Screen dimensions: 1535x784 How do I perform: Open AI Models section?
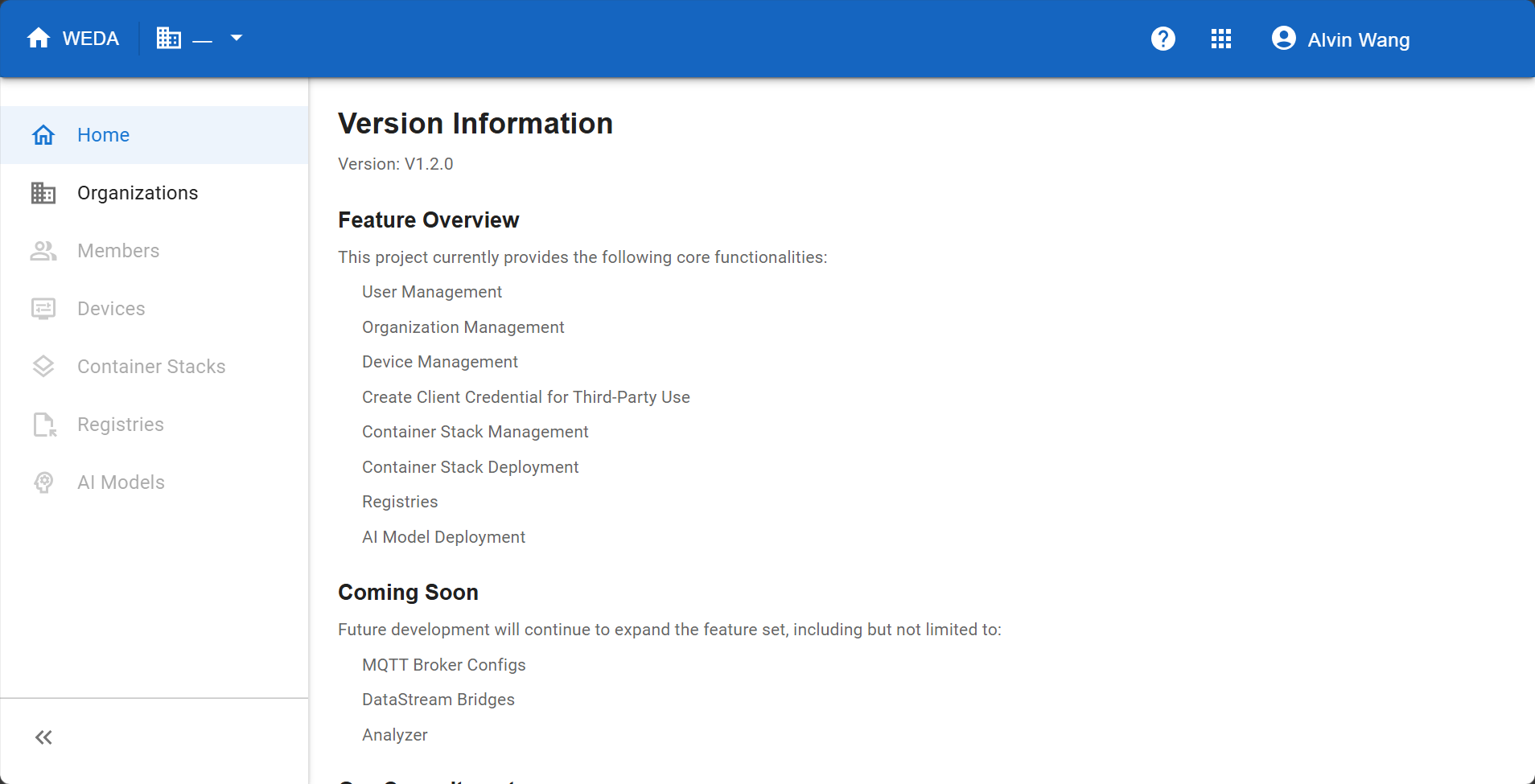154,482
